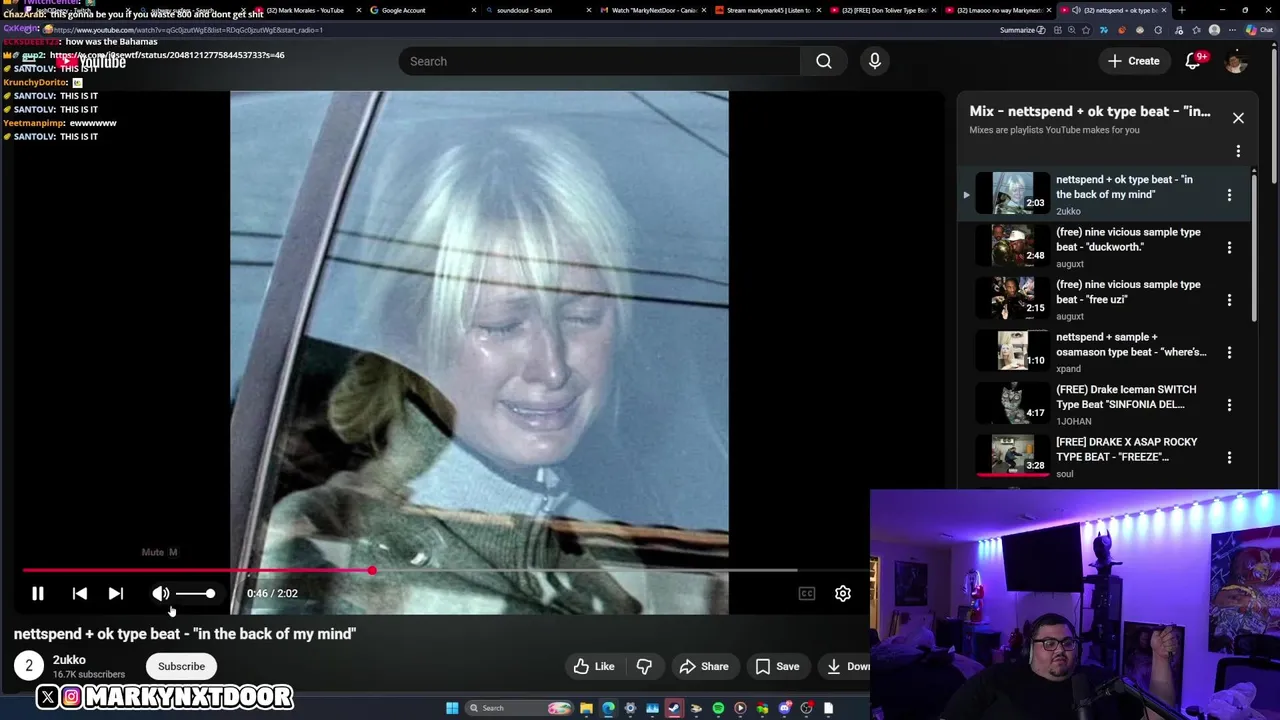This screenshot has width=1280, height=720.
Task: Open 2ukko channel name link
Action: coord(69,660)
